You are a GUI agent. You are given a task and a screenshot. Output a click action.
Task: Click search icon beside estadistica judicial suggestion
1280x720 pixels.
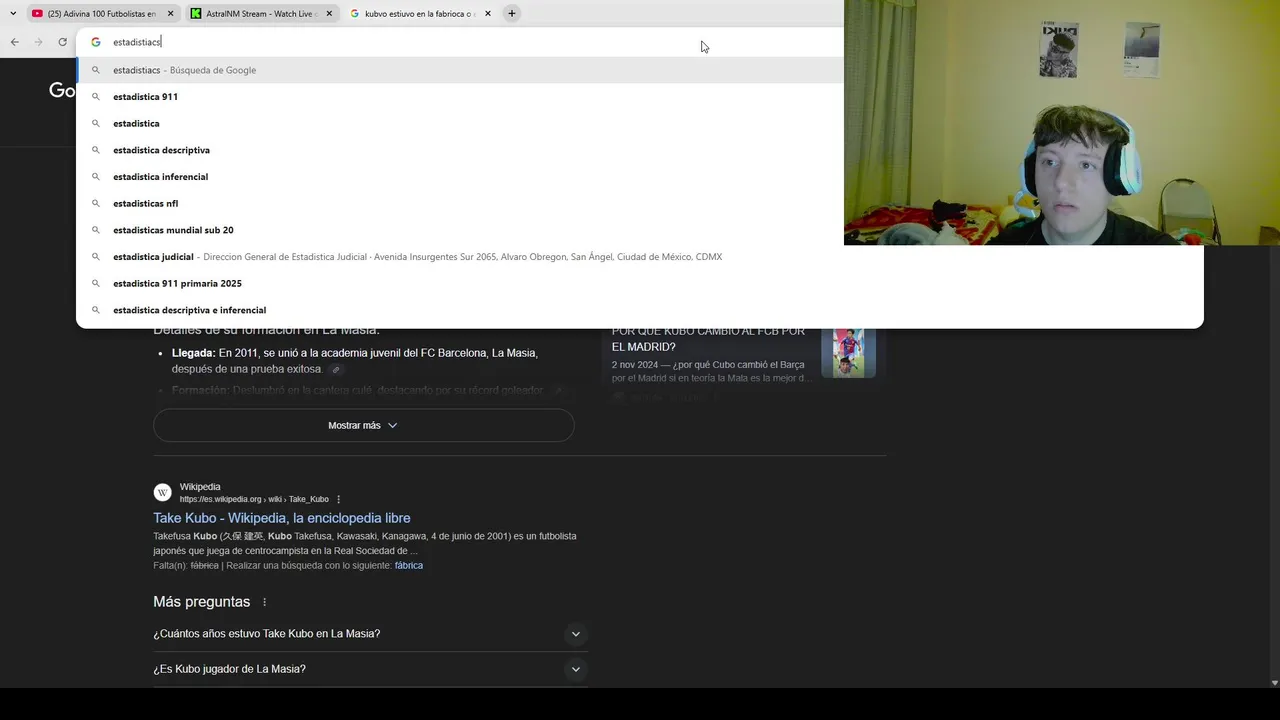[x=96, y=257]
